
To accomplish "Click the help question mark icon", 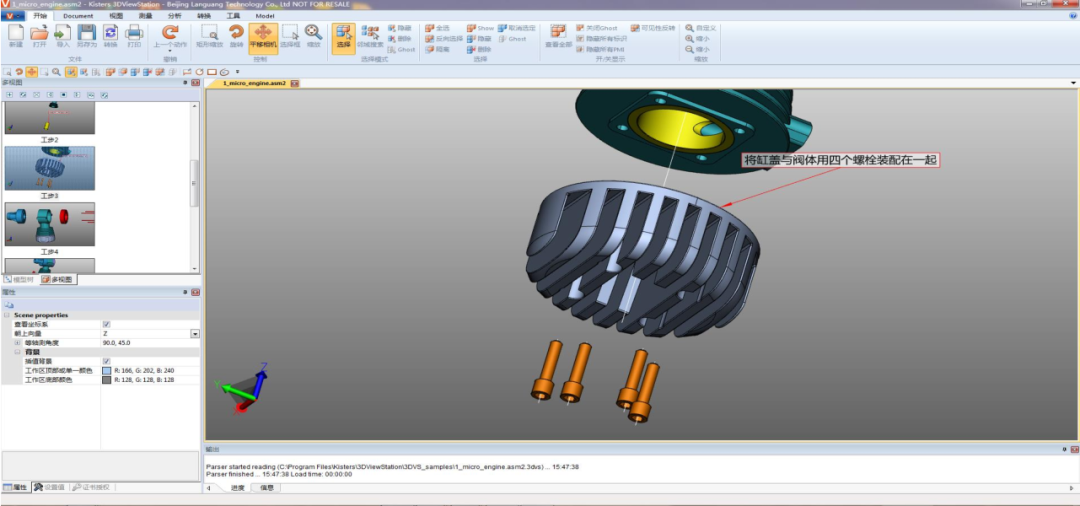I will [x=1072, y=15].
